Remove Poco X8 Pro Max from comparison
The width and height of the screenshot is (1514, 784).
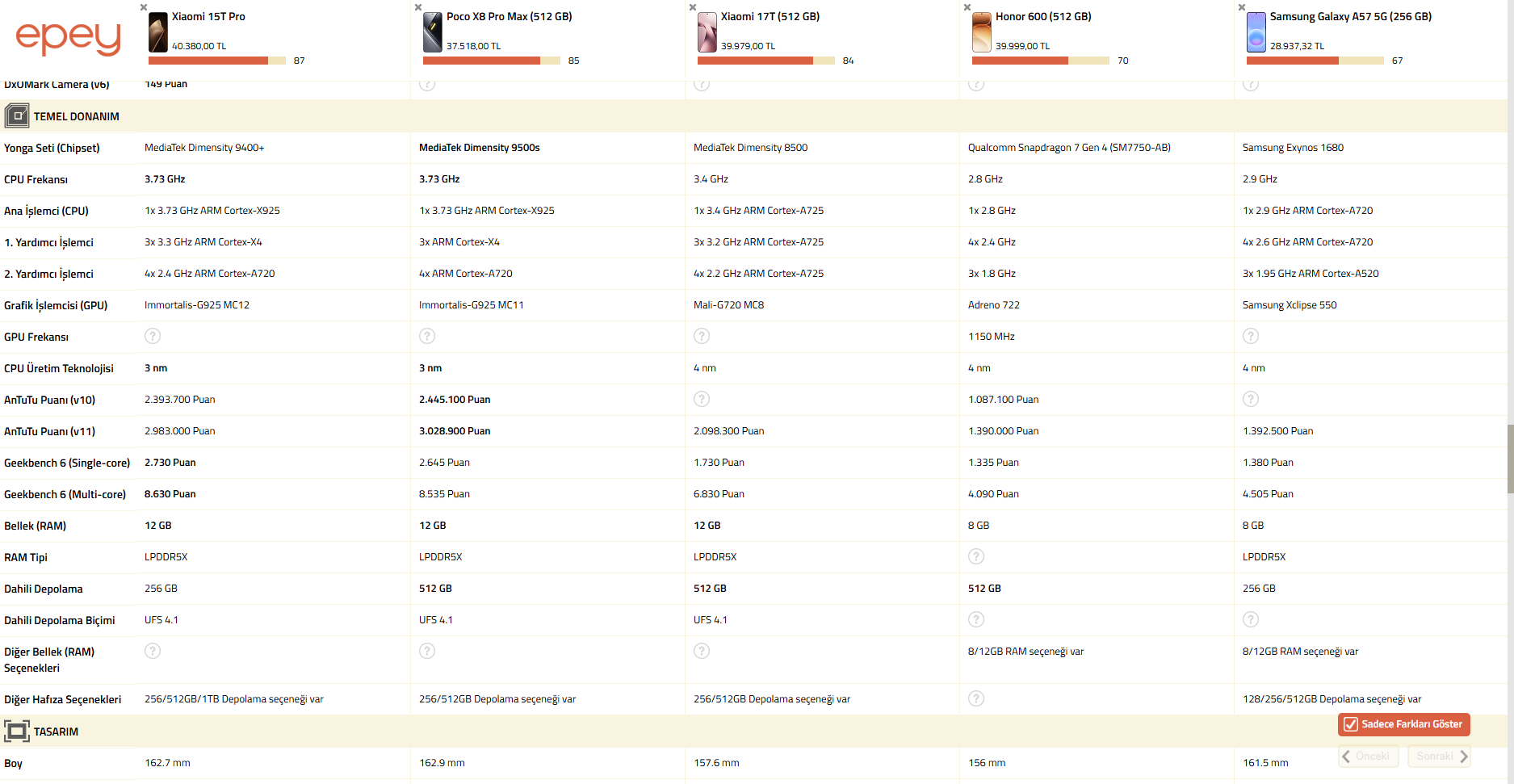tap(418, 7)
